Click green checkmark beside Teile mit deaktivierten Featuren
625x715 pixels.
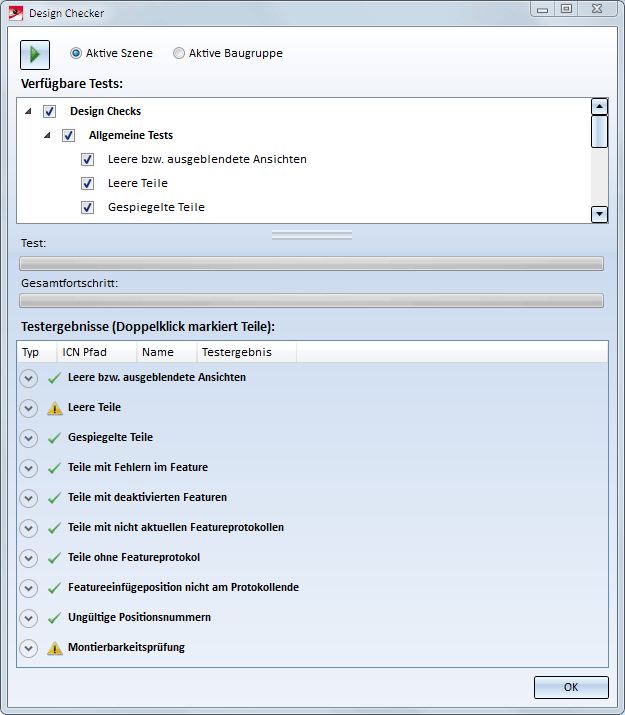pos(55,498)
